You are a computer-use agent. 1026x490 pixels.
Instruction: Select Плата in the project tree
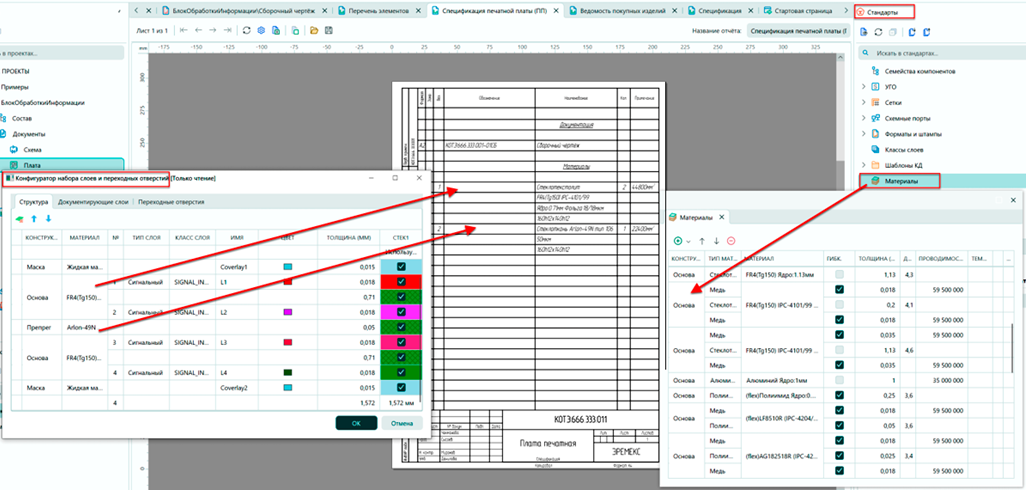click(31, 165)
